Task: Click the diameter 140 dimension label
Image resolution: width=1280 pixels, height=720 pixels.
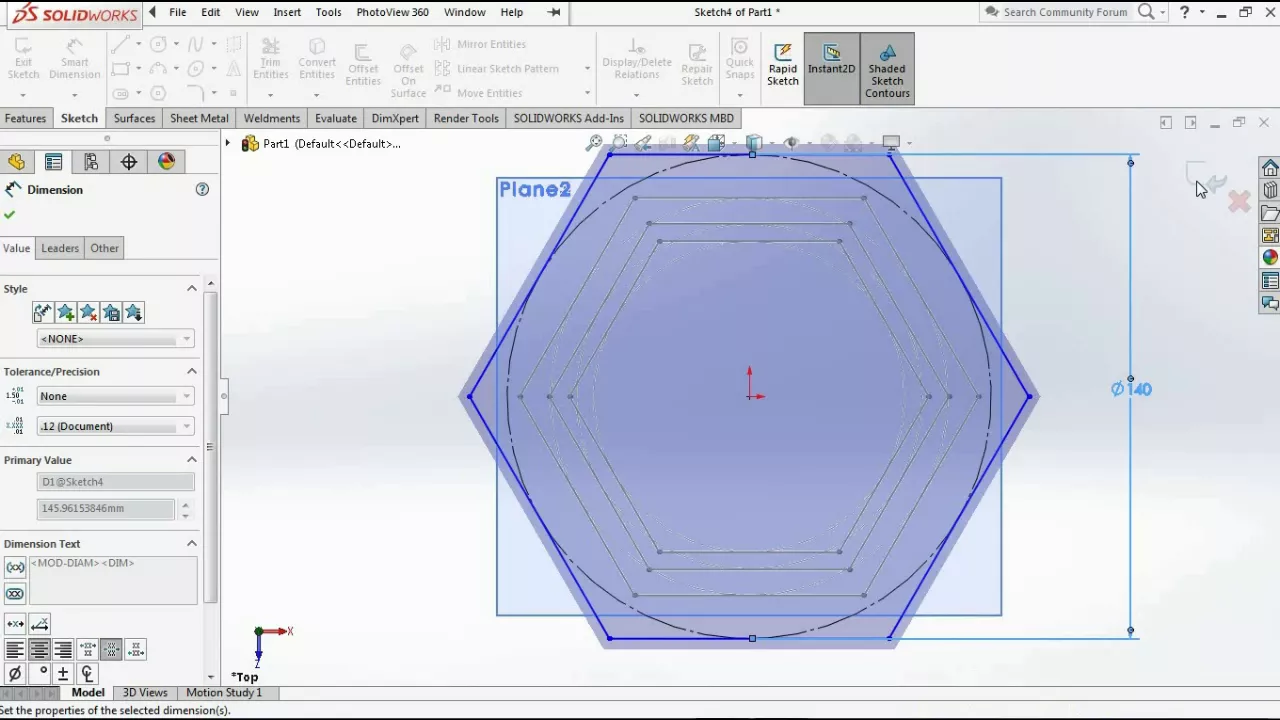Action: pyautogui.click(x=1132, y=389)
